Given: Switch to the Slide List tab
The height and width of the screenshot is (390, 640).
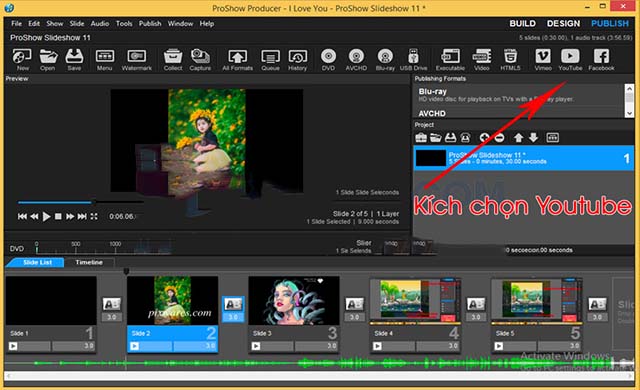Looking at the screenshot, I should tap(37, 262).
